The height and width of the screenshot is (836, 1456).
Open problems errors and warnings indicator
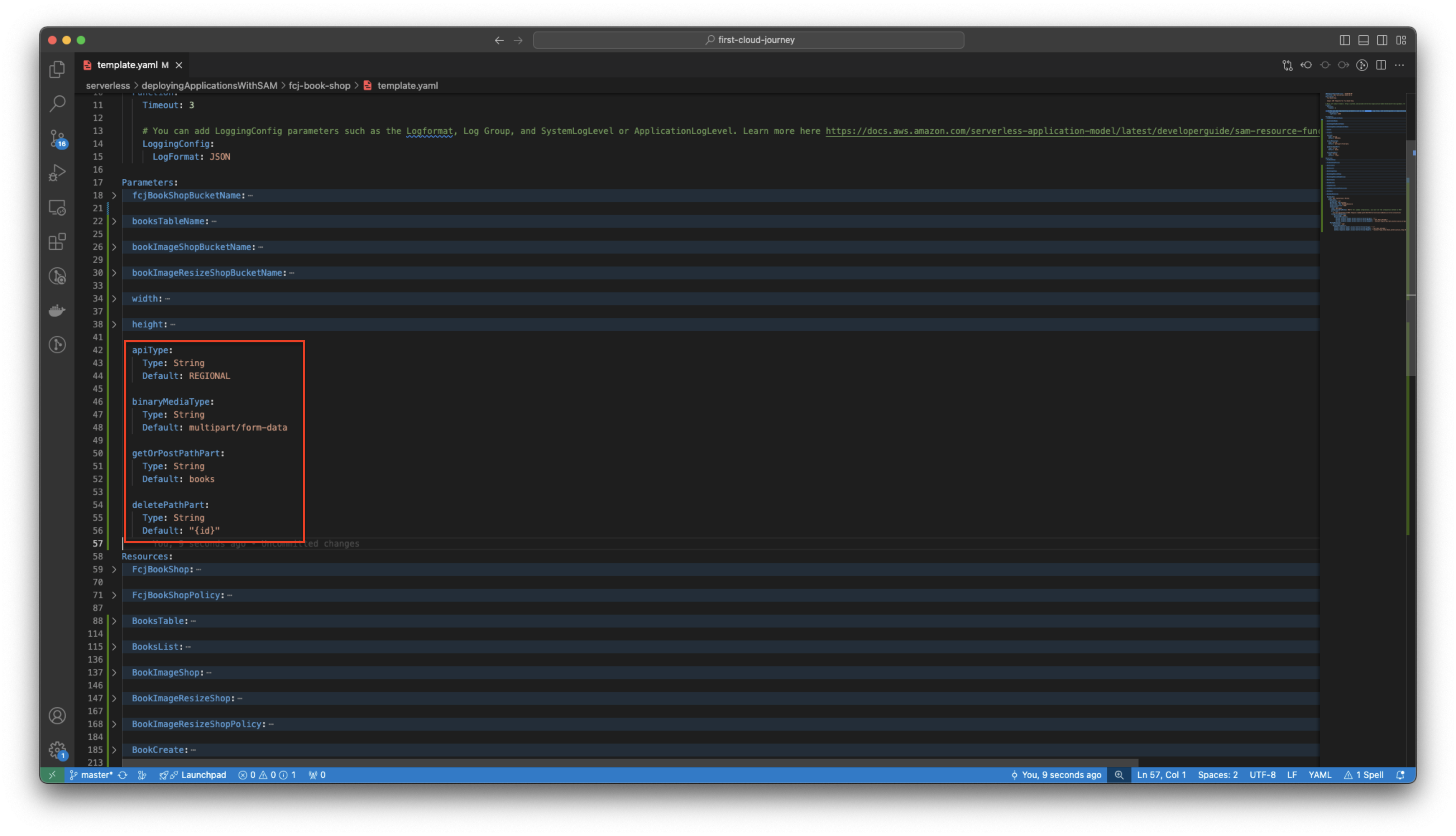(267, 775)
